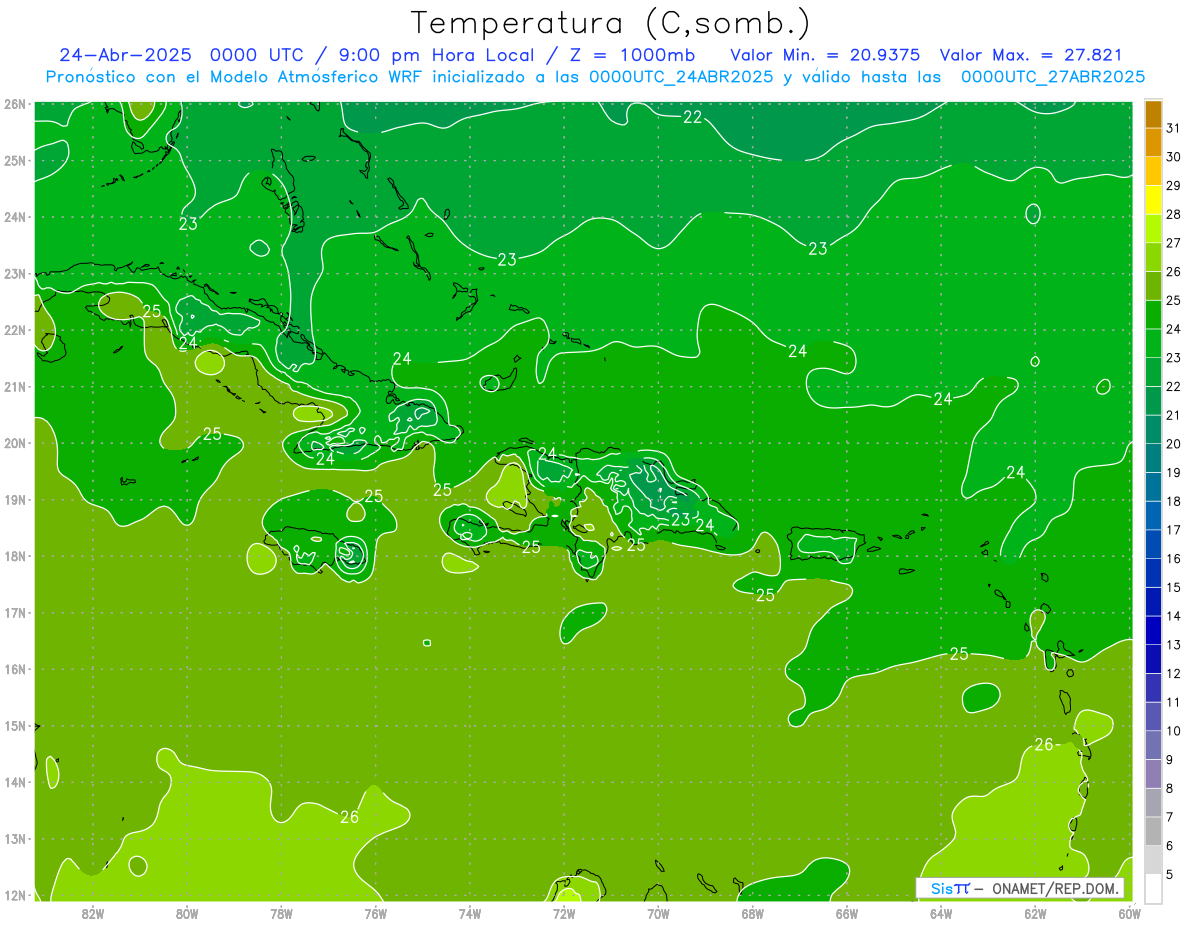The height and width of the screenshot is (927, 1200).
Task: Click the "0000UTC_24ABR2025" initialization time text
Action: click(679, 77)
